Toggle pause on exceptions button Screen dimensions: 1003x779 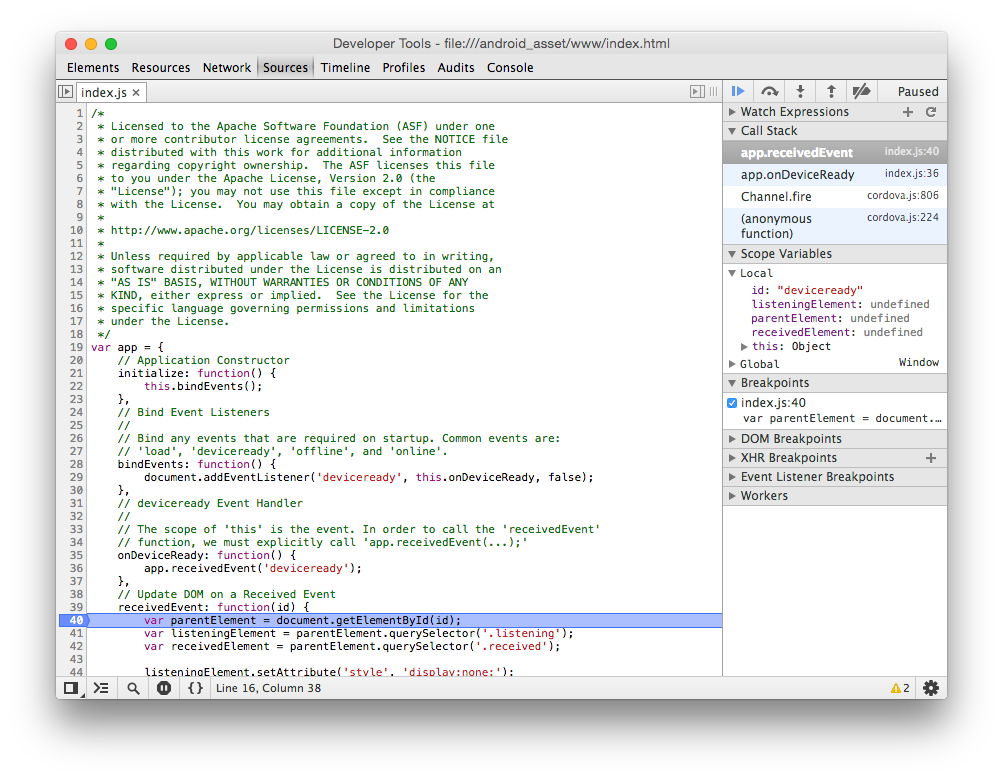pos(164,688)
